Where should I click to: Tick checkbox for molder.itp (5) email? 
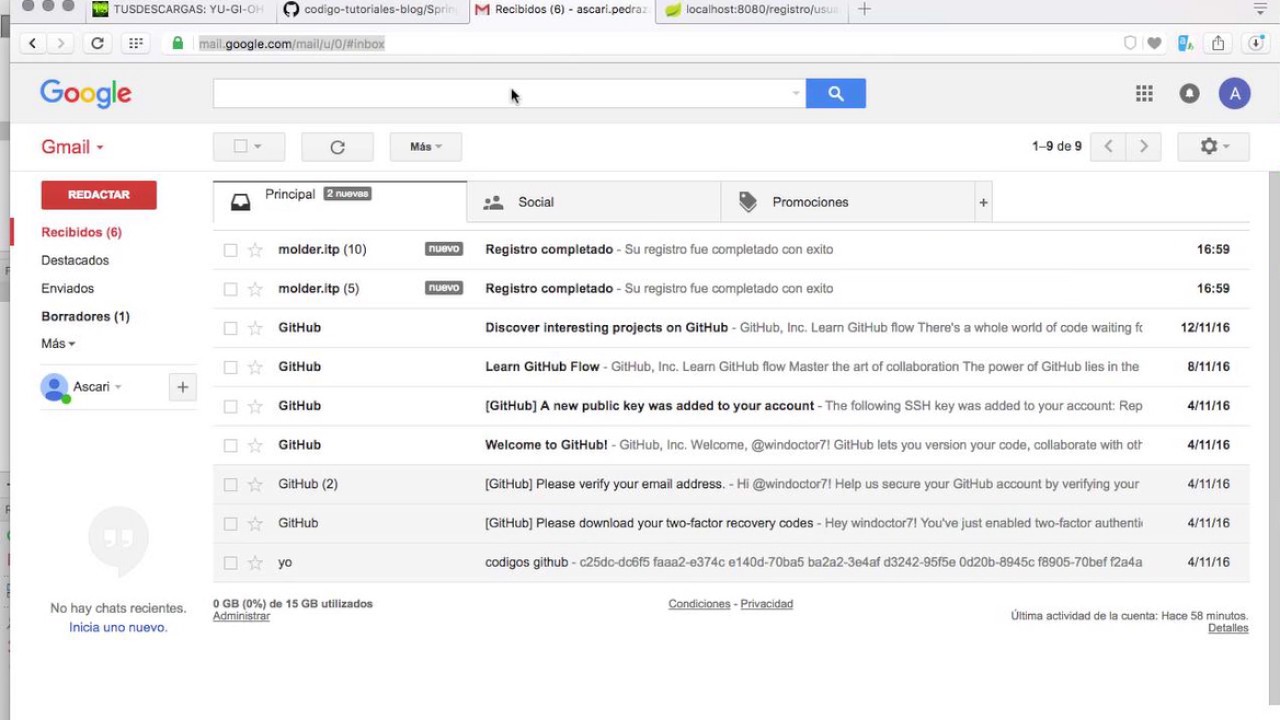(x=230, y=289)
